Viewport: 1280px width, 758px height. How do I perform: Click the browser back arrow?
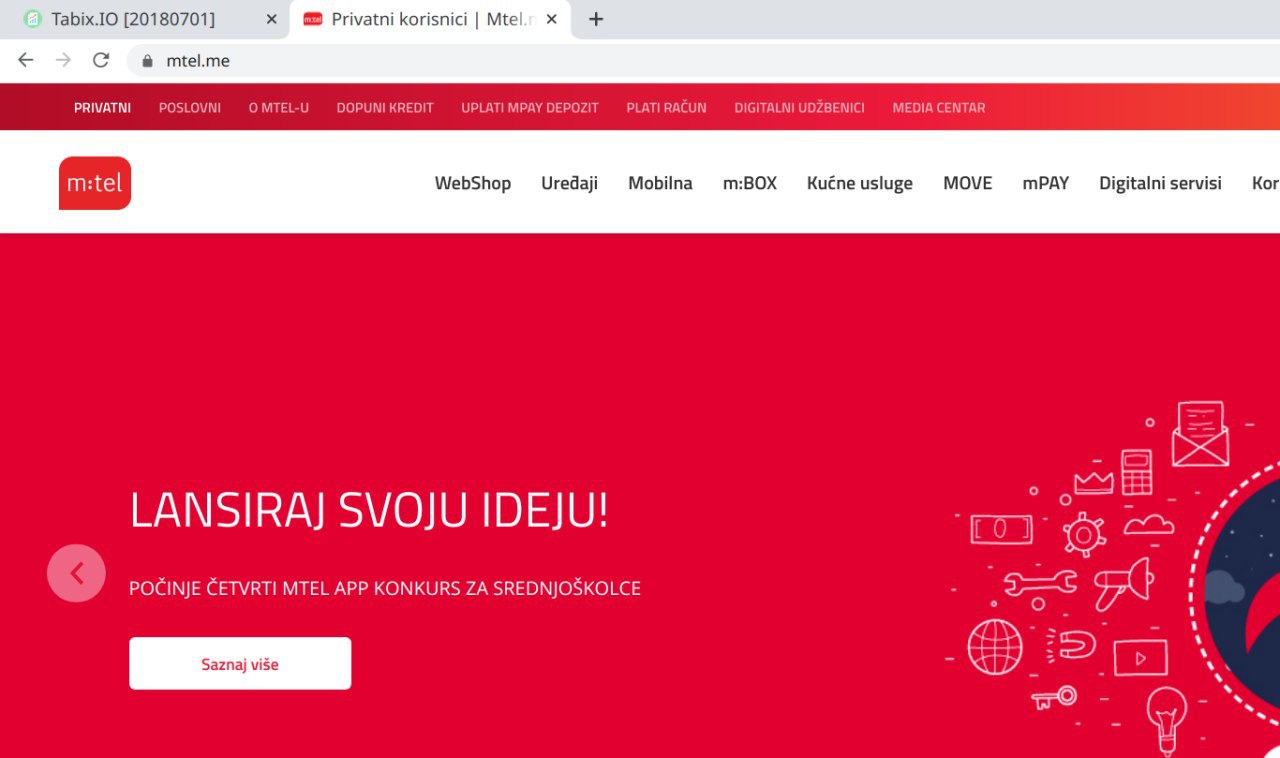(26, 60)
